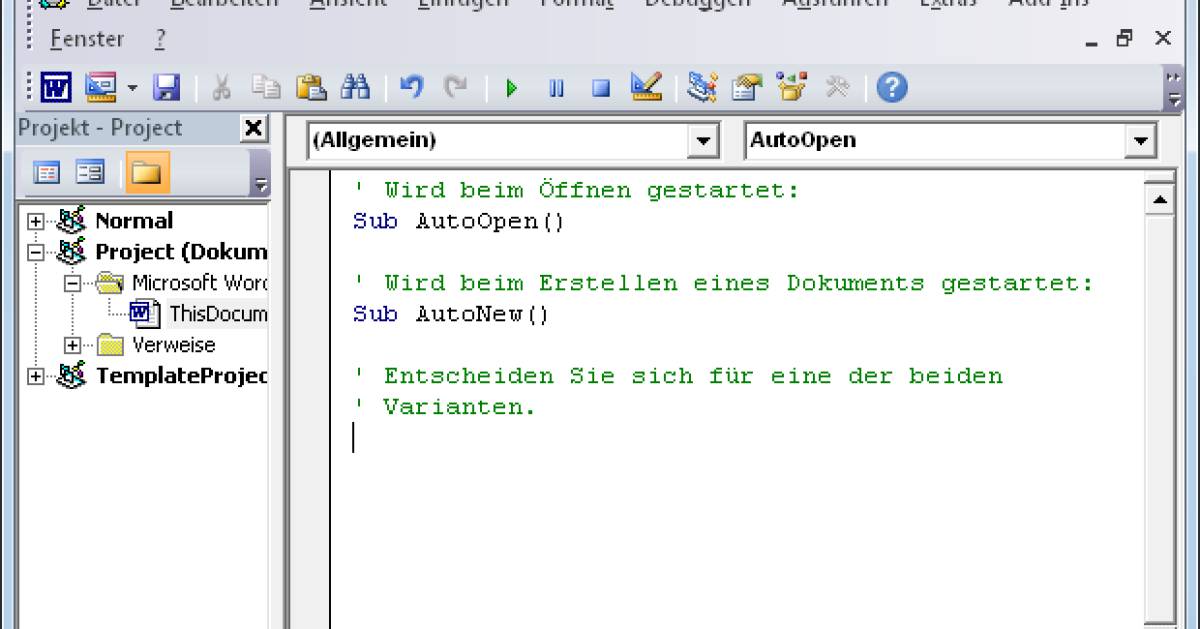The width and height of the screenshot is (1200, 629).
Task: Expand the Normal project node
Action: tap(36, 221)
